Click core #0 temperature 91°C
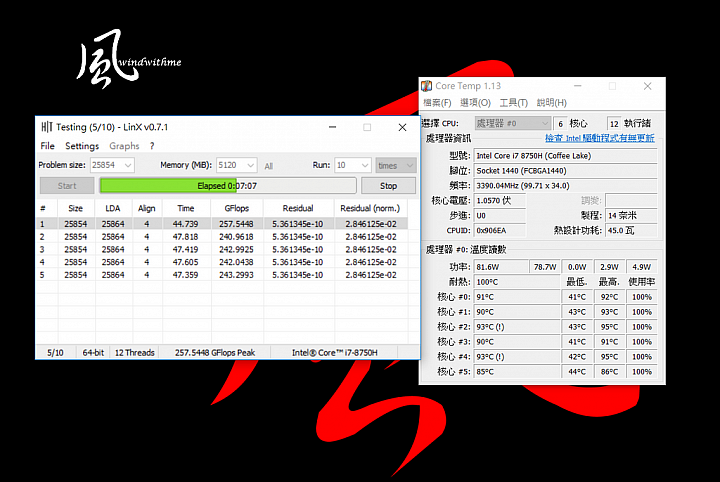The width and height of the screenshot is (720, 482). pyautogui.click(x=517, y=297)
